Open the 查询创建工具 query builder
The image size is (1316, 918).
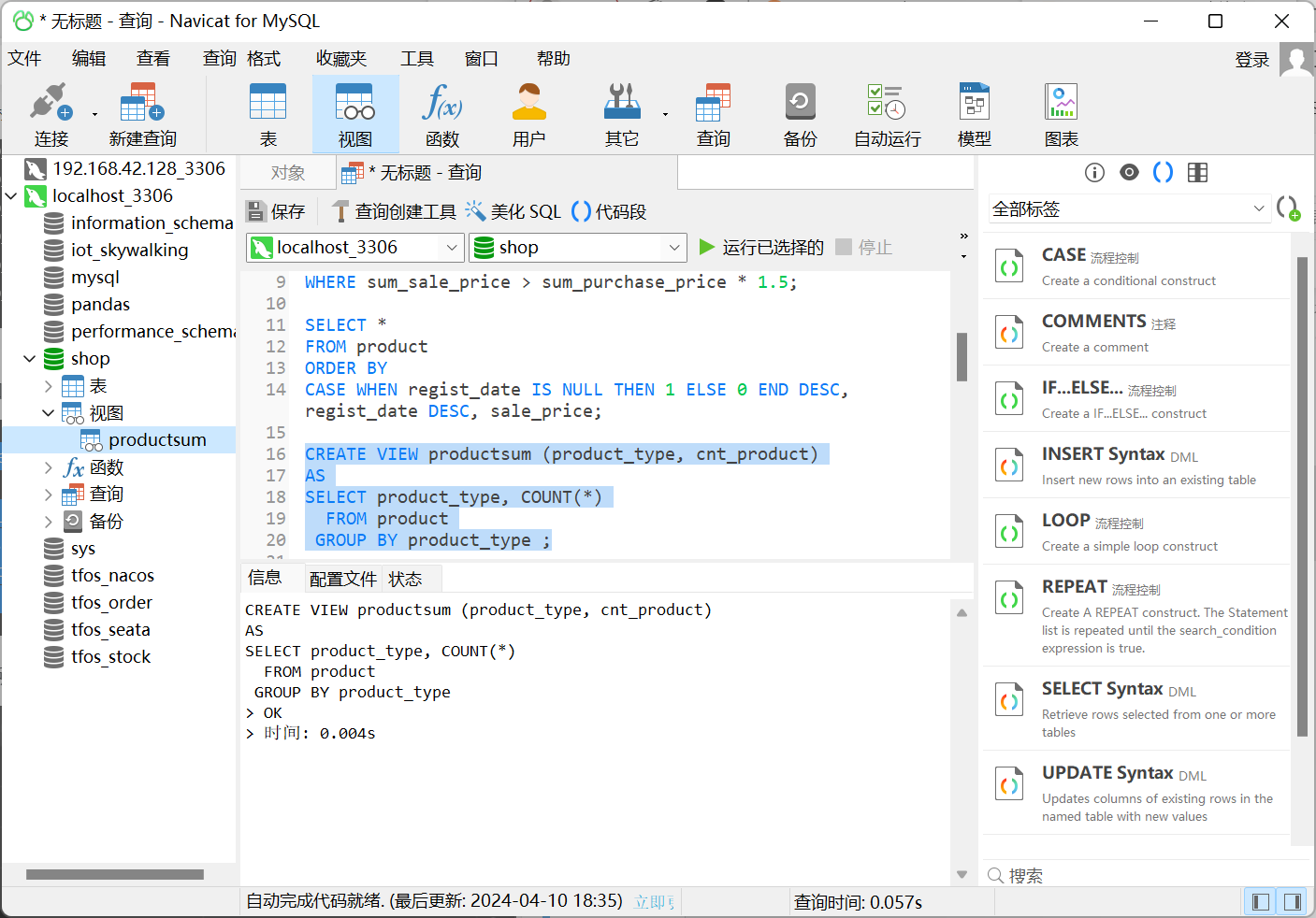pyautogui.click(x=394, y=211)
